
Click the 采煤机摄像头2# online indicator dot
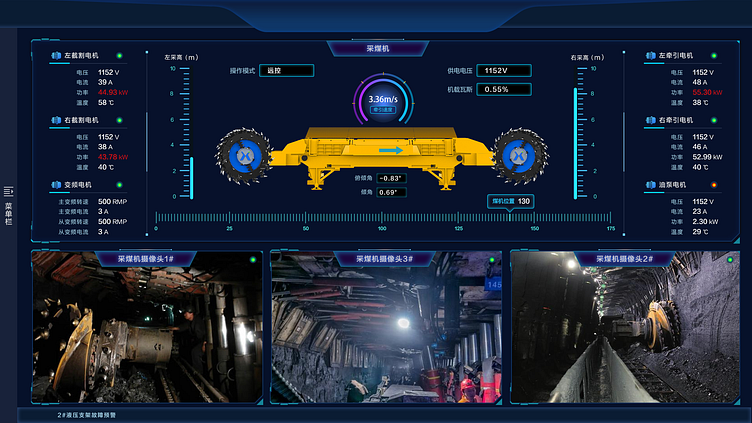pos(730,259)
